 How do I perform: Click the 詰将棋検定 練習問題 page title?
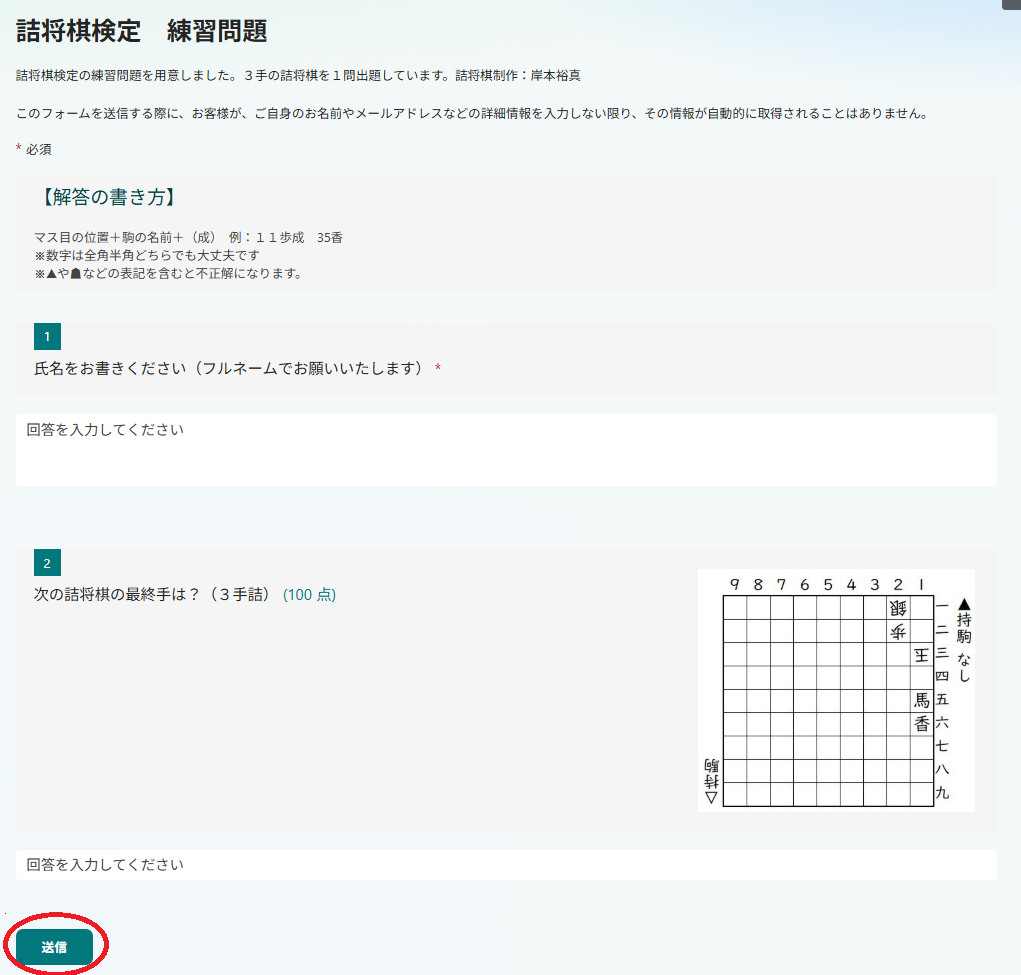point(142,31)
